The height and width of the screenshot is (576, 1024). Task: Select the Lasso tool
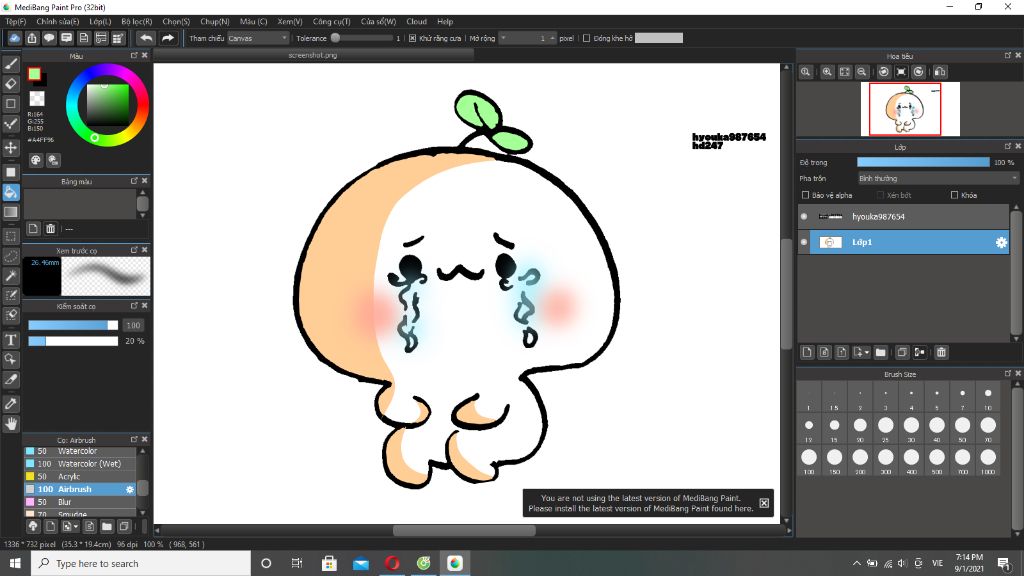[11, 256]
